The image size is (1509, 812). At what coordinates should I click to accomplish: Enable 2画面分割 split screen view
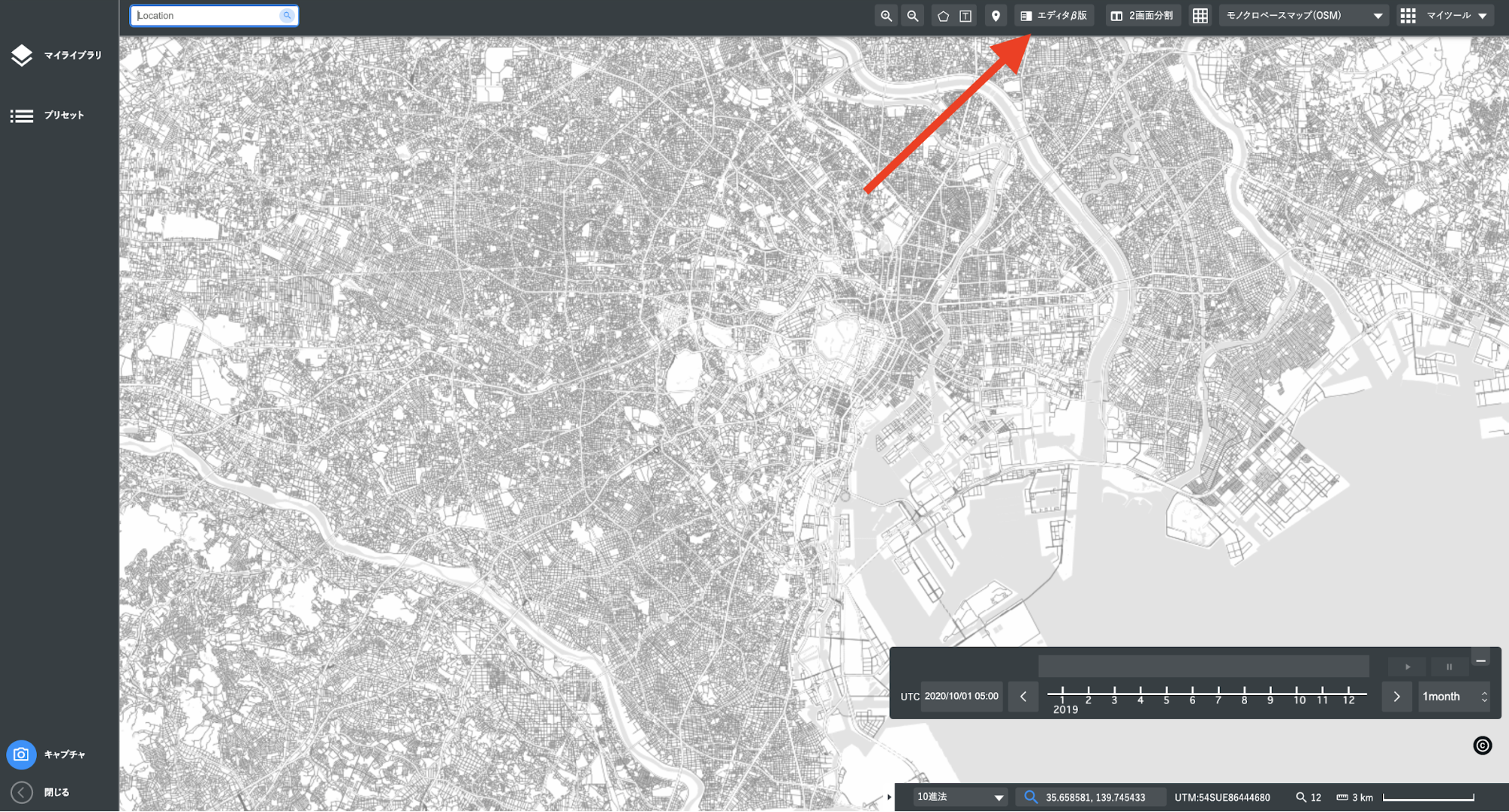coord(1144,16)
